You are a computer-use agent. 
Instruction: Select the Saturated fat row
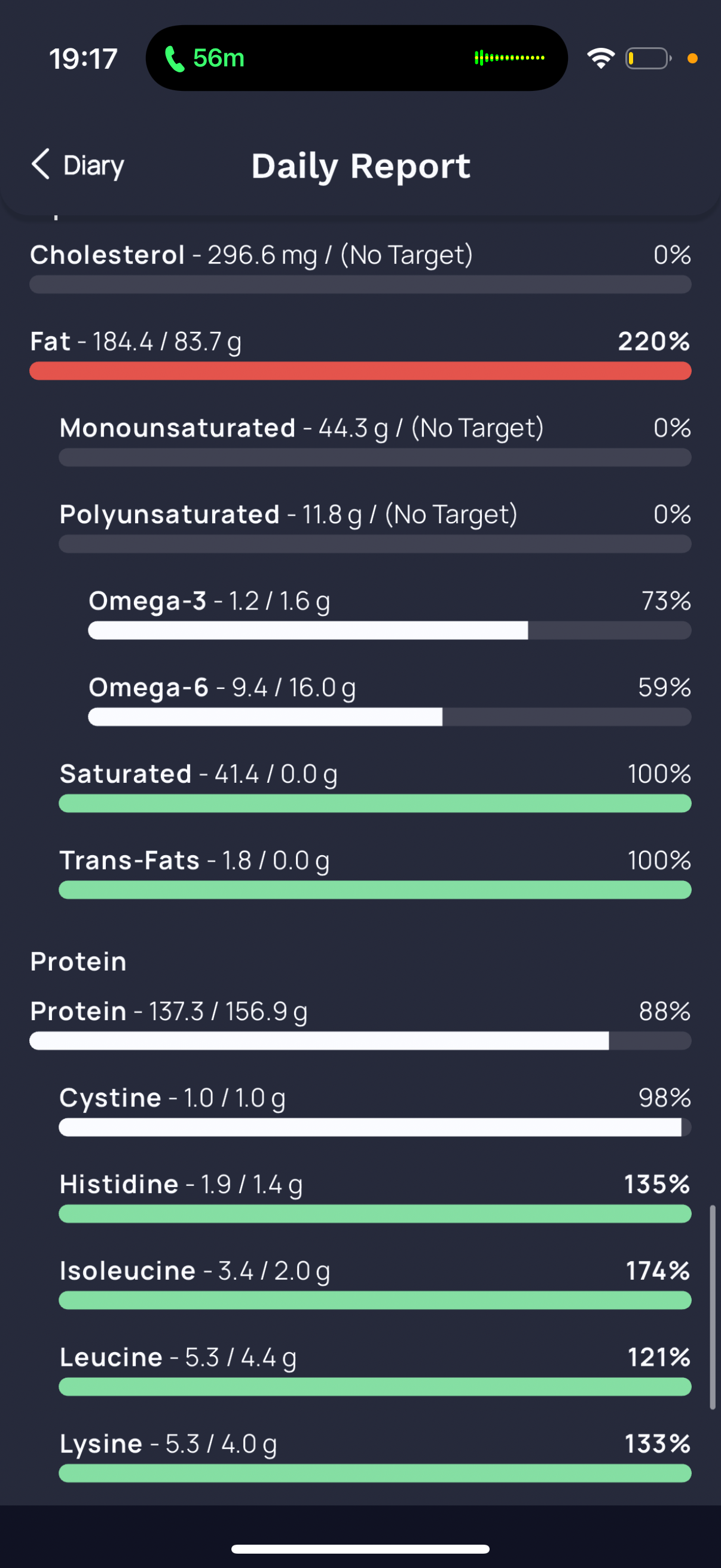pos(375,786)
